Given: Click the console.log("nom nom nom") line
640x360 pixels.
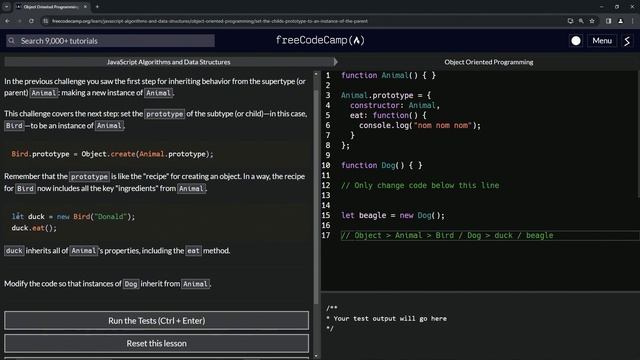Looking at the screenshot, I should [420, 125].
